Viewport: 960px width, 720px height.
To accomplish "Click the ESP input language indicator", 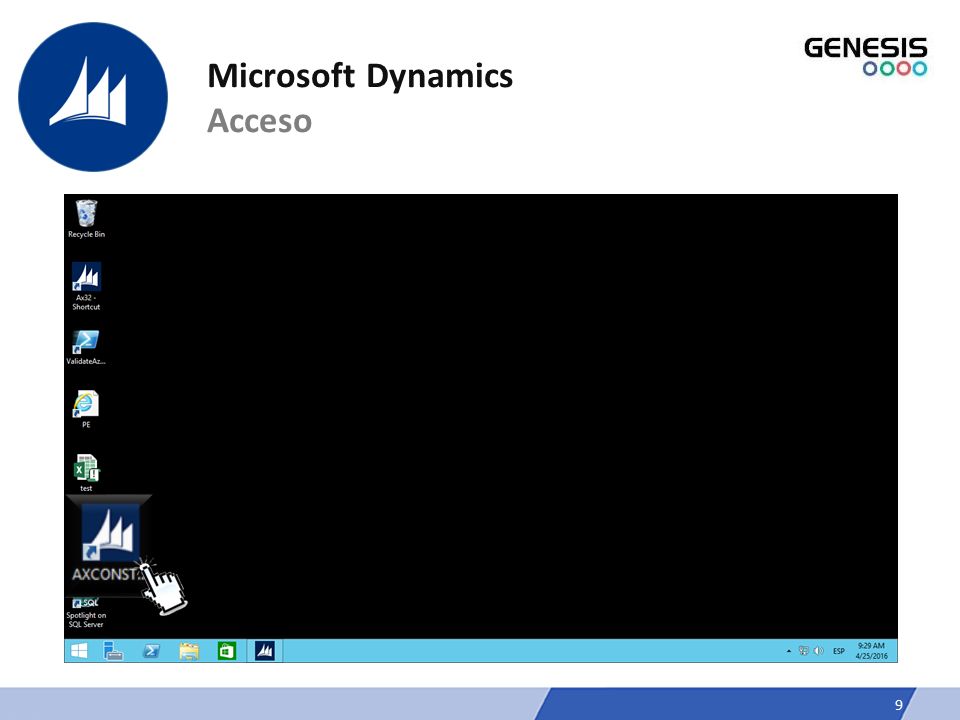I will point(839,651).
